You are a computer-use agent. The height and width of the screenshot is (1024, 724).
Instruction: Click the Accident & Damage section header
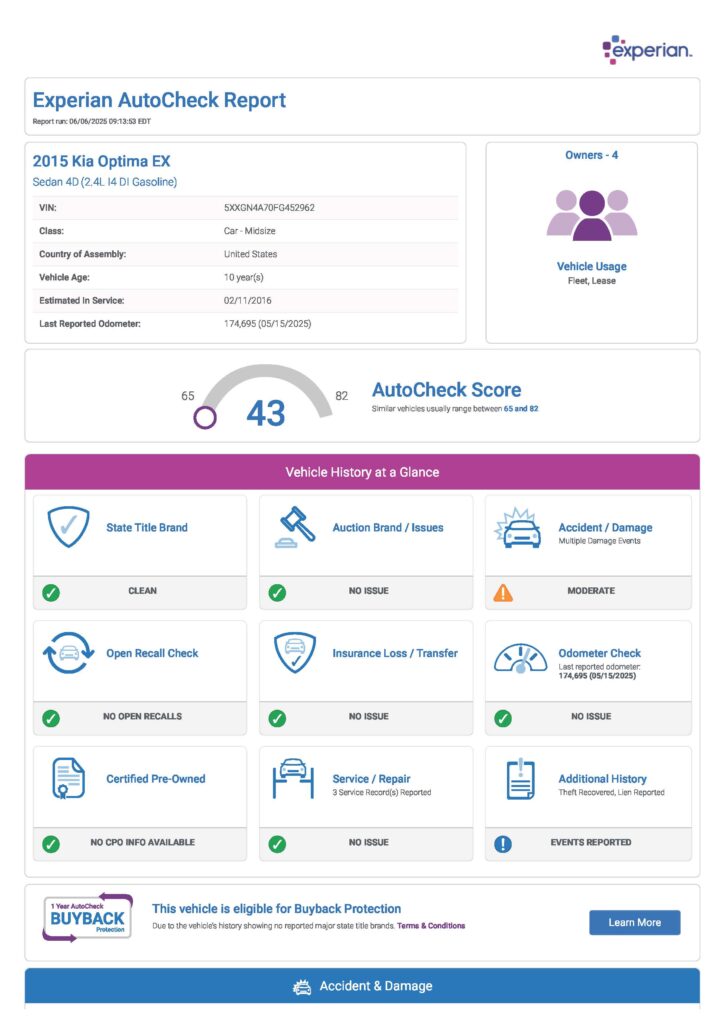[362, 986]
